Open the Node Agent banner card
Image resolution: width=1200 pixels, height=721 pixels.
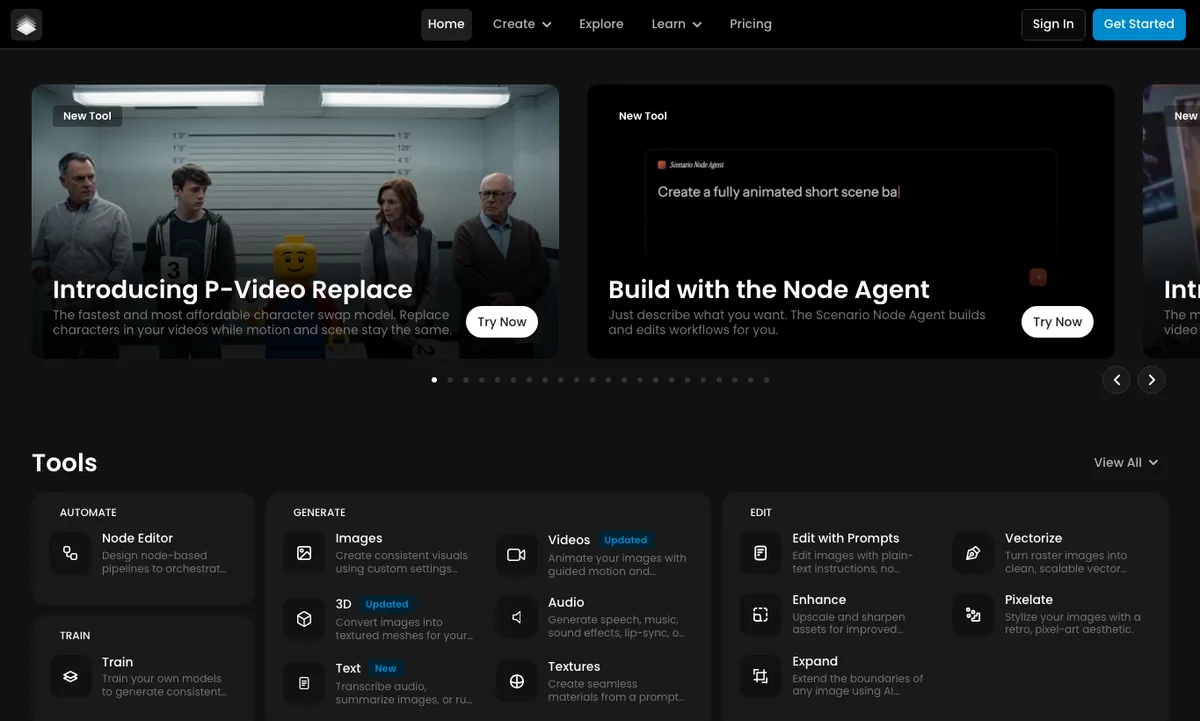pyautogui.click(x=851, y=221)
